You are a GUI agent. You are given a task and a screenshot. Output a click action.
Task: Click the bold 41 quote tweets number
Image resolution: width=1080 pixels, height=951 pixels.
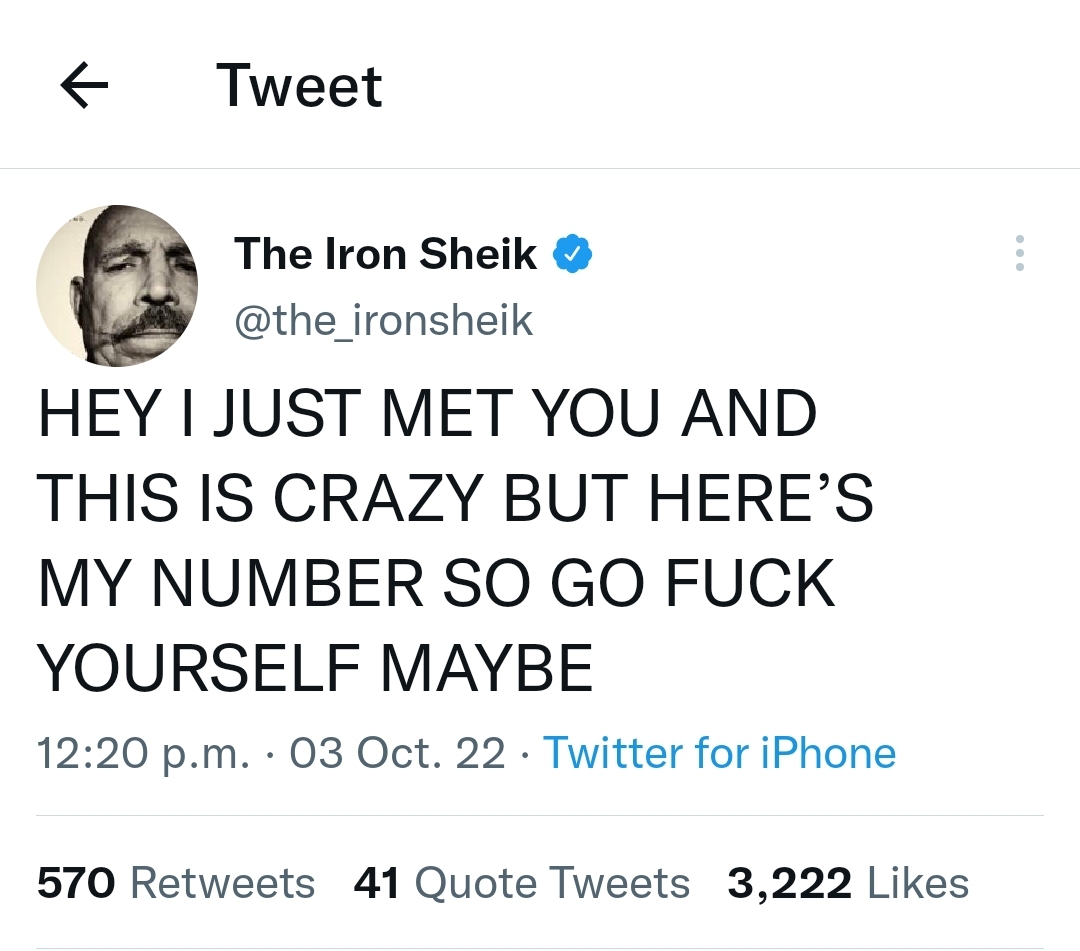(377, 883)
